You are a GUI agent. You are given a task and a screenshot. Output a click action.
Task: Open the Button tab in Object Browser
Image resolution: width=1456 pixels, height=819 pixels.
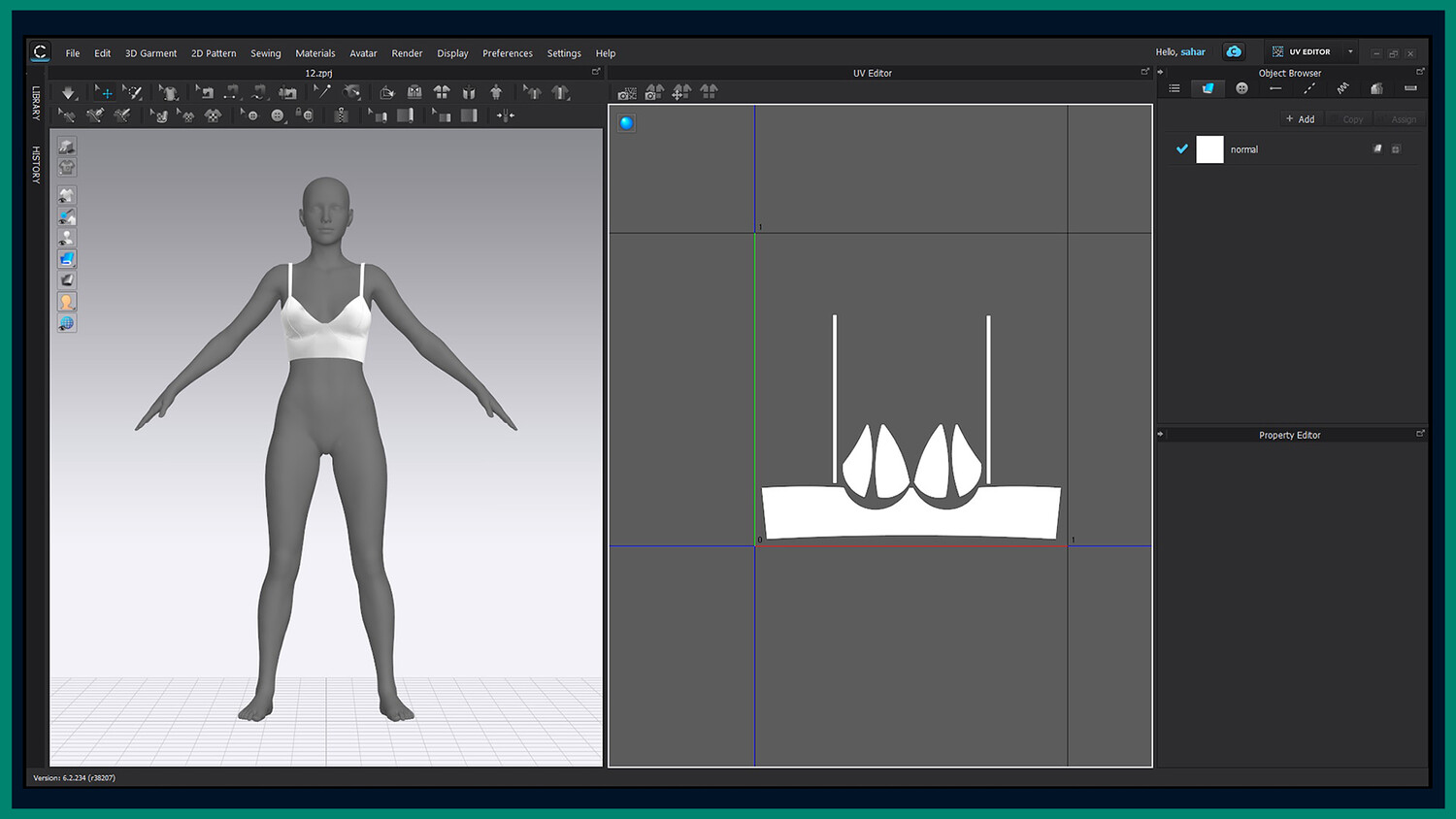(1241, 88)
